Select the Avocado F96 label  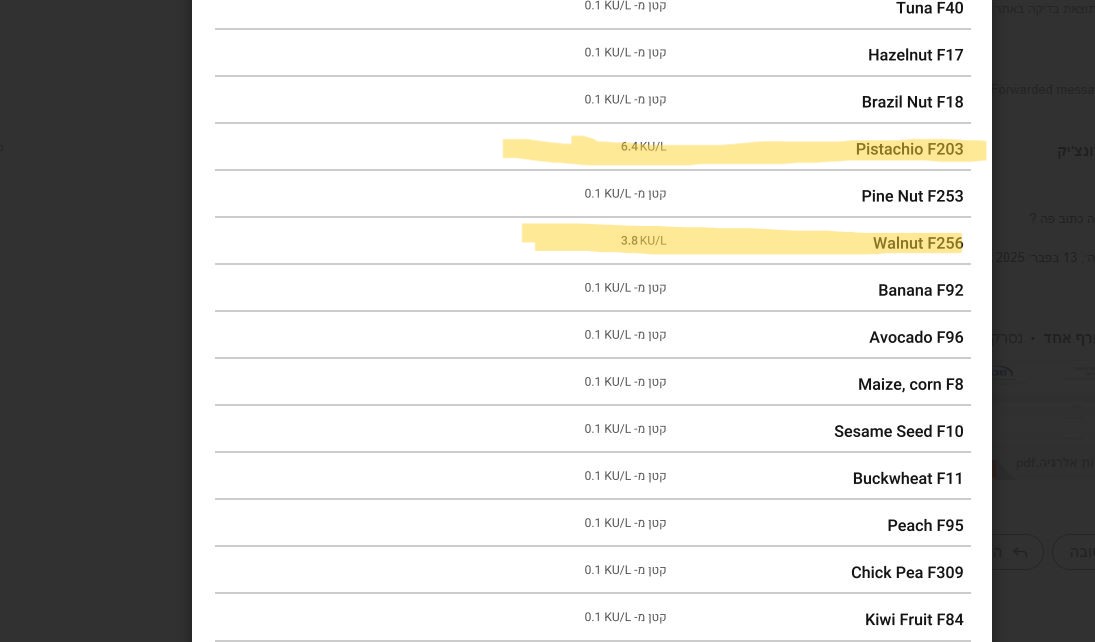click(x=916, y=338)
